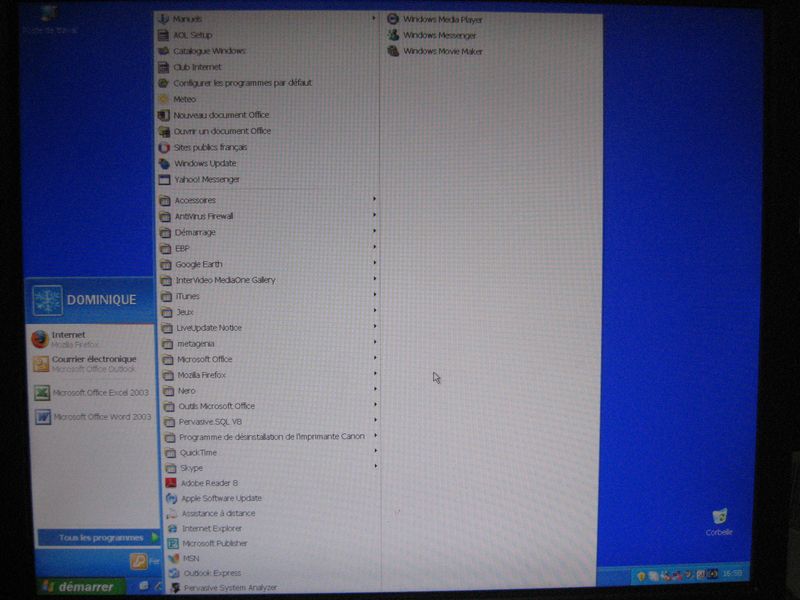Open Assistance à distance
This screenshot has width=800, height=600.
[211, 513]
